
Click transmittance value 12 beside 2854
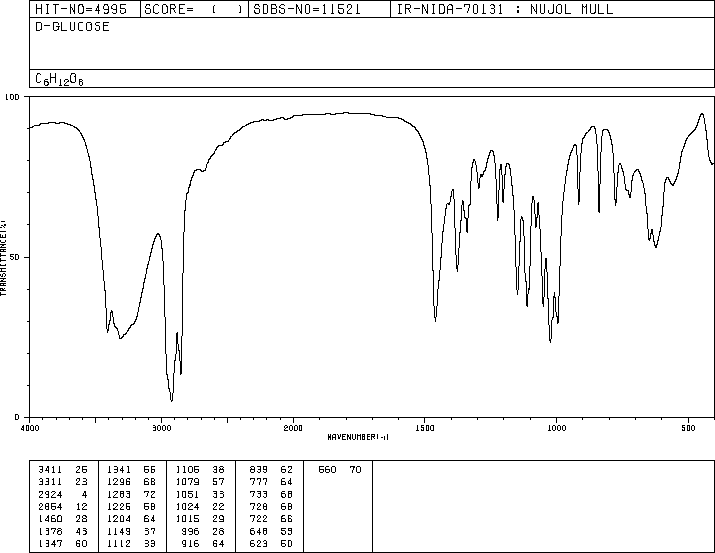tap(81, 506)
